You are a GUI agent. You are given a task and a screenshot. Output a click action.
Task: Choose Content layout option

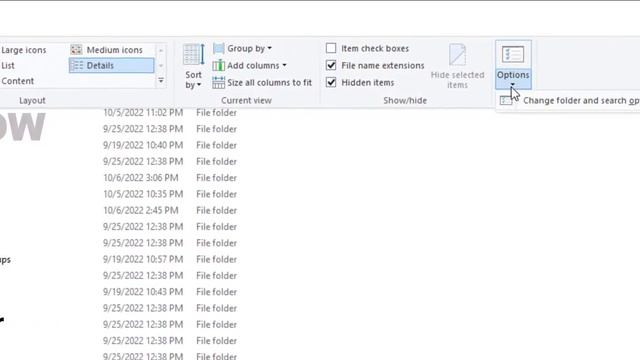tap(17, 81)
